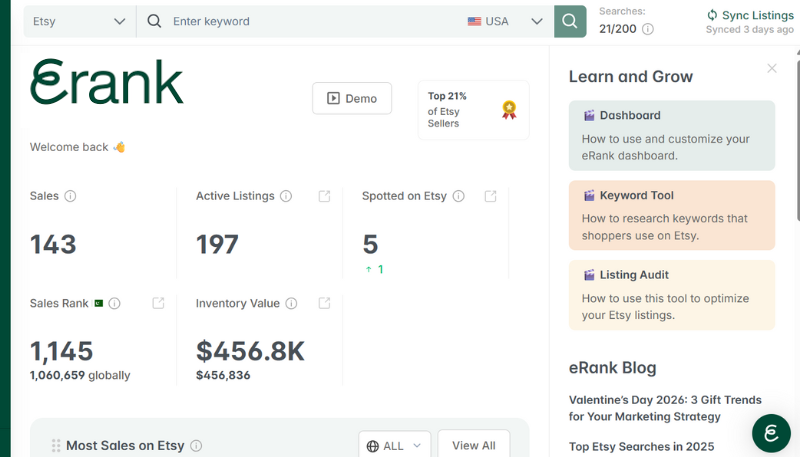Screen dimensions: 800x457
Task: Open the Sales Rank external link icon
Action: point(158,303)
